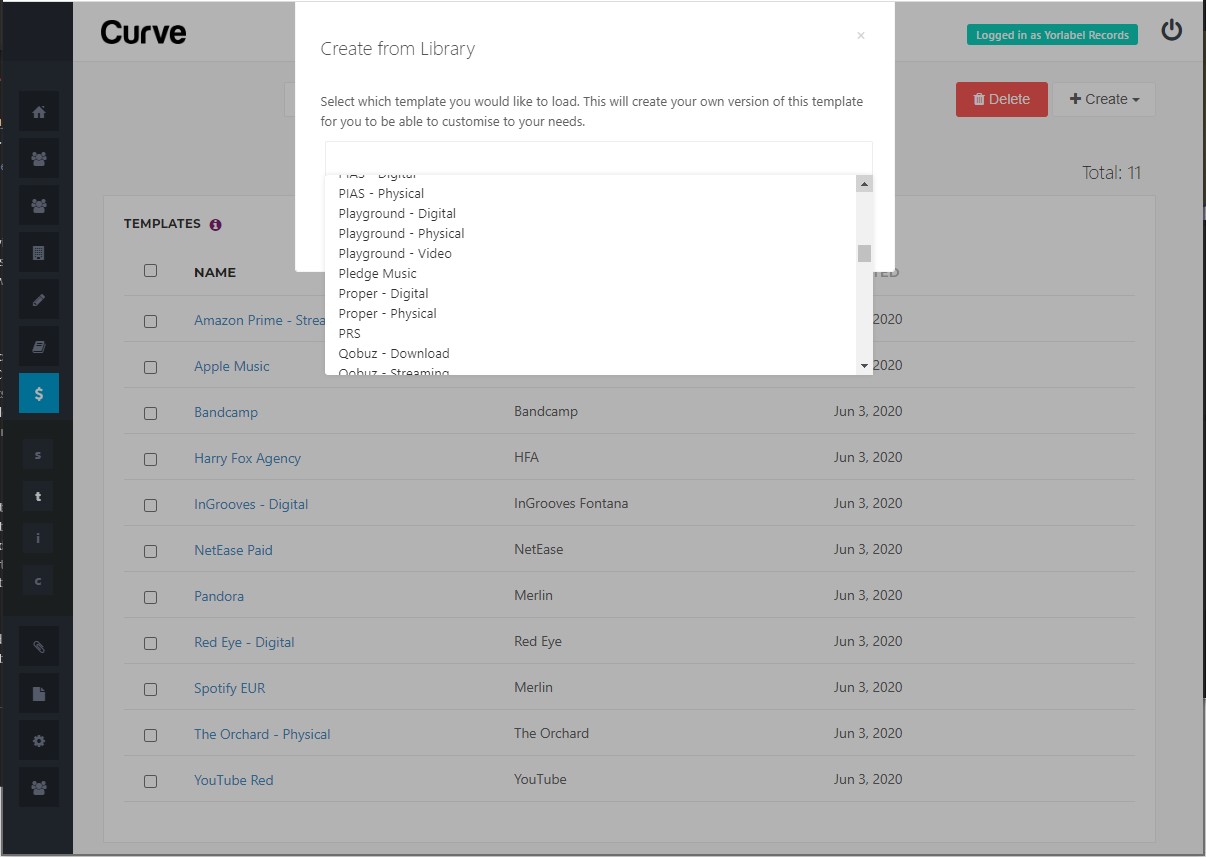Screen dimensions: 1206x857
Task: Go to the Home sidebar icon
Action: [39, 112]
